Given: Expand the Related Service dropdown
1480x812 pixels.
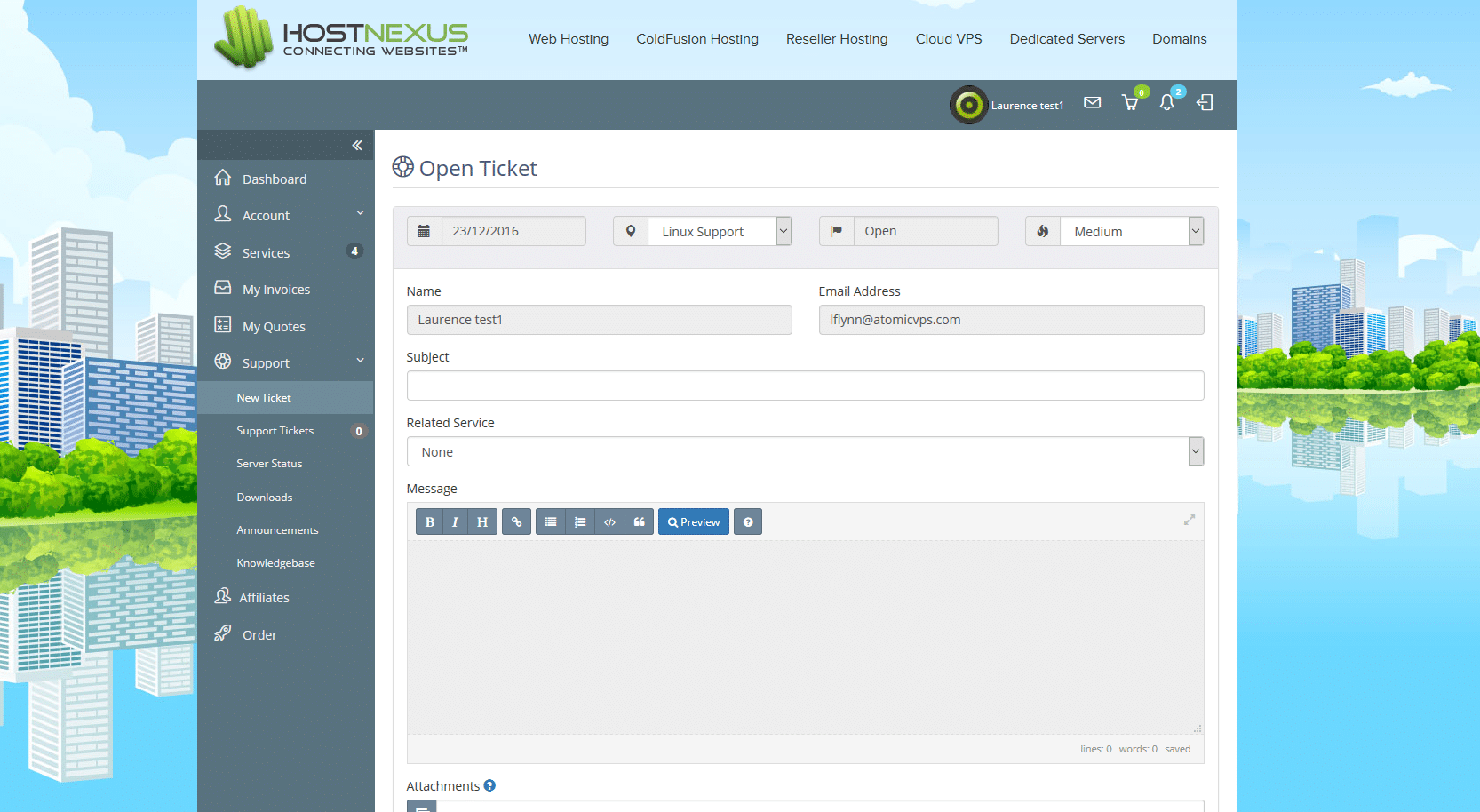Looking at the screenshot, I should pyautogui.click(x=805, y=452).
